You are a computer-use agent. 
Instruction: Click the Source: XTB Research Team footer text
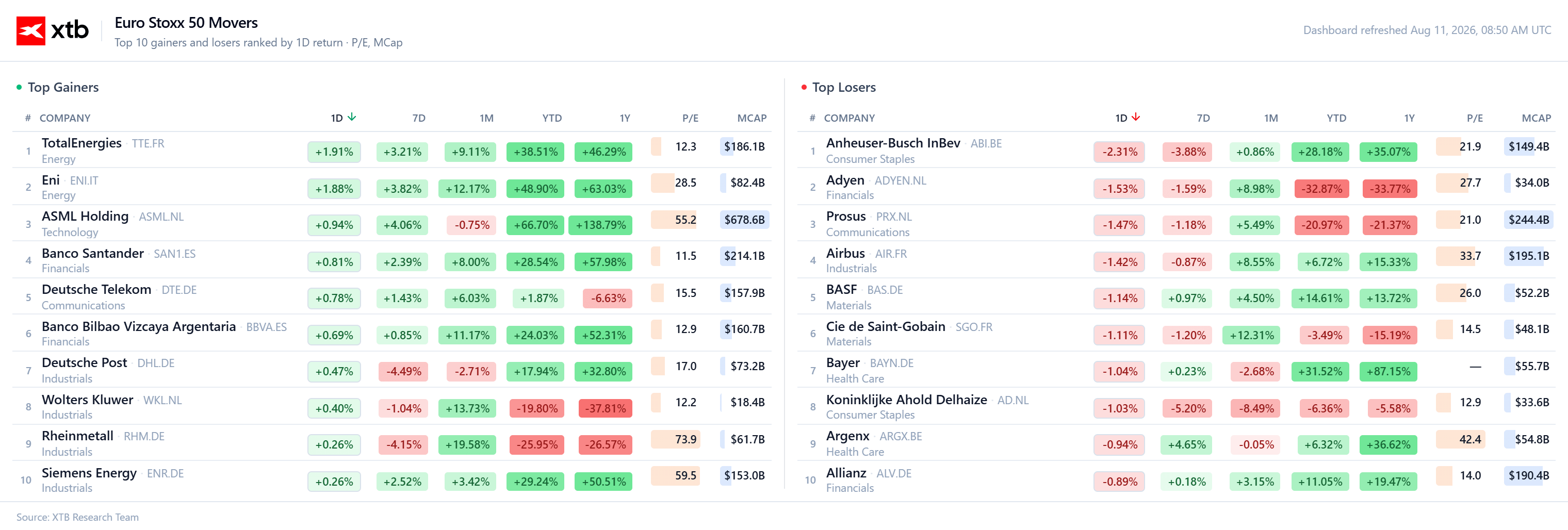pos(77,517)
